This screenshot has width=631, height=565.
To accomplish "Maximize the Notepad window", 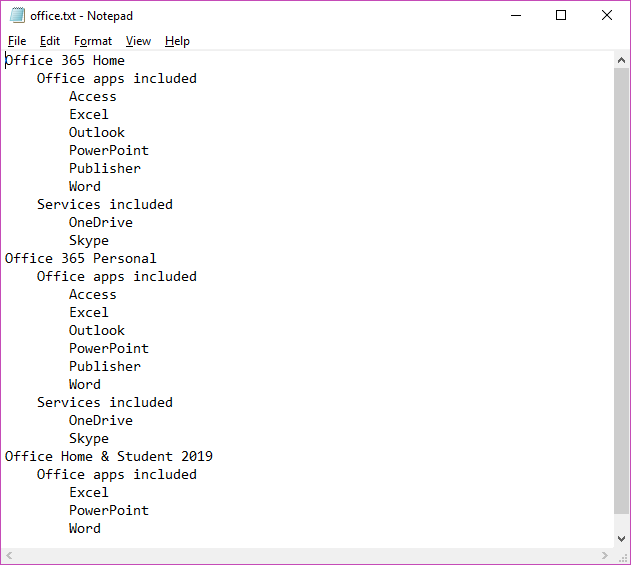I will [x=561, y=15].
